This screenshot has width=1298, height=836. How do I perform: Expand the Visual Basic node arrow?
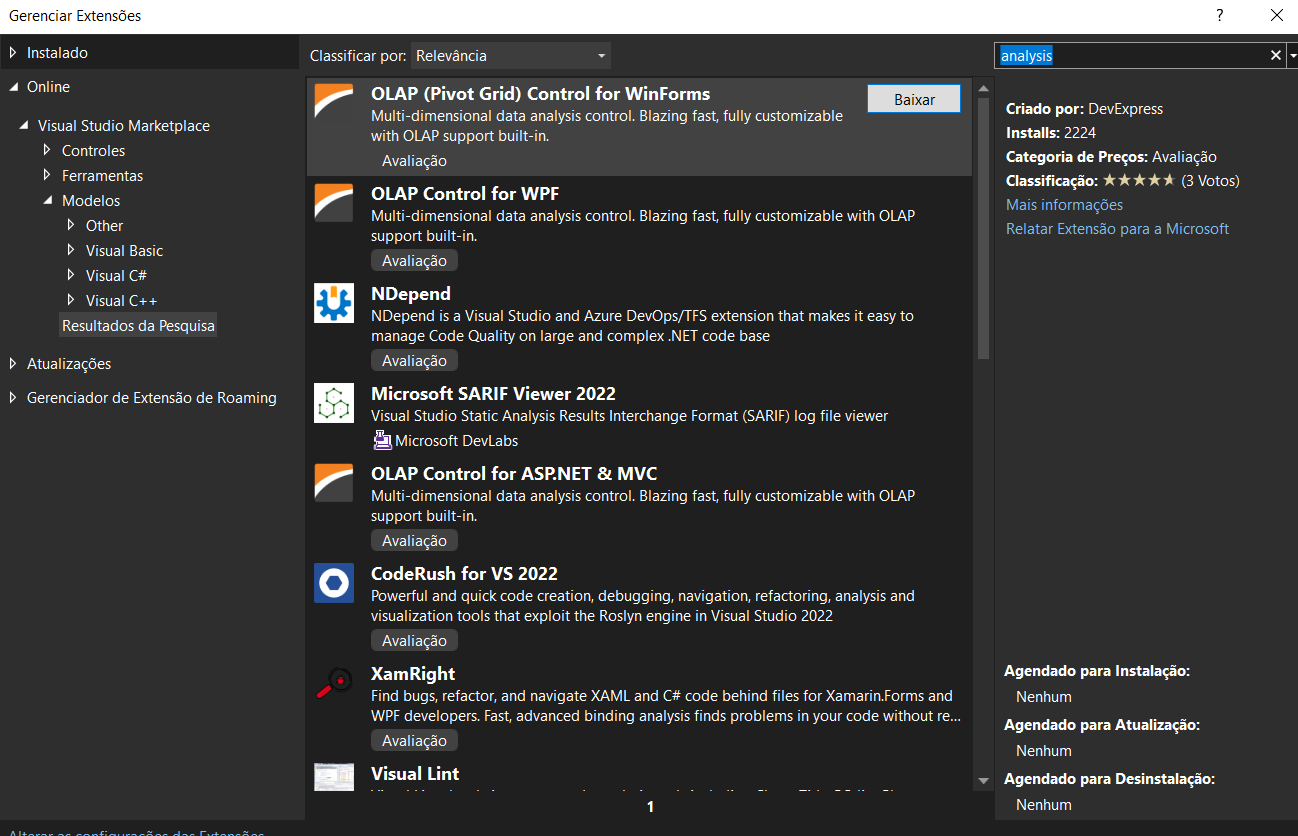tap(71, 251)
